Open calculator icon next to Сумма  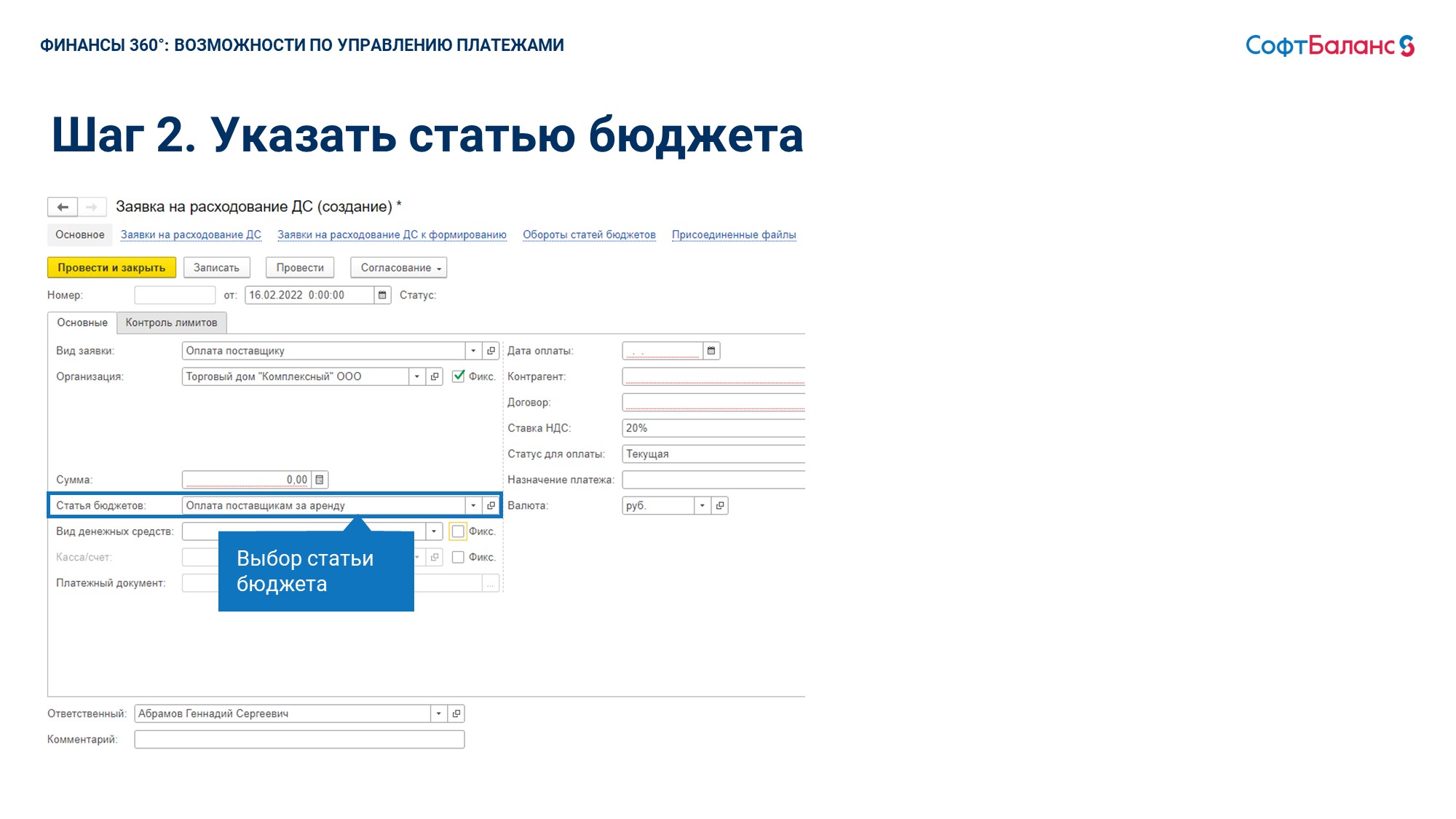click(x=320, y=480)
